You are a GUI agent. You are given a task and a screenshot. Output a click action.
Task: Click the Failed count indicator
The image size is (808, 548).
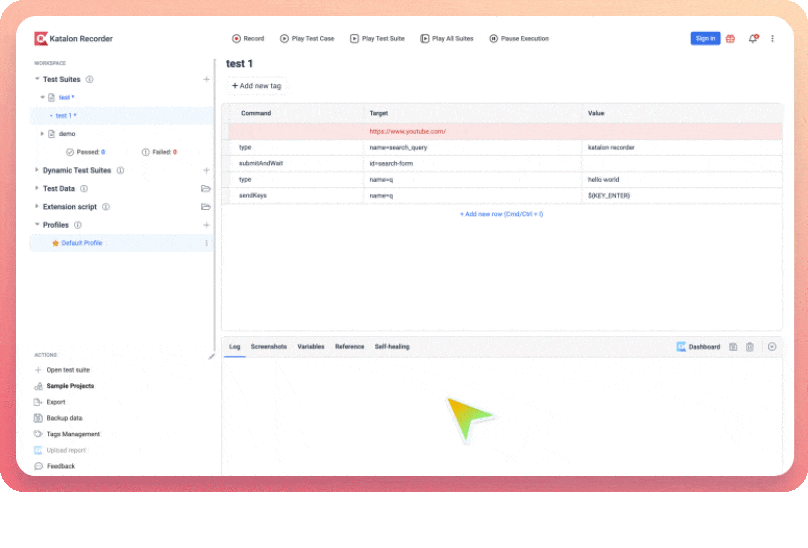coord(159,152)
